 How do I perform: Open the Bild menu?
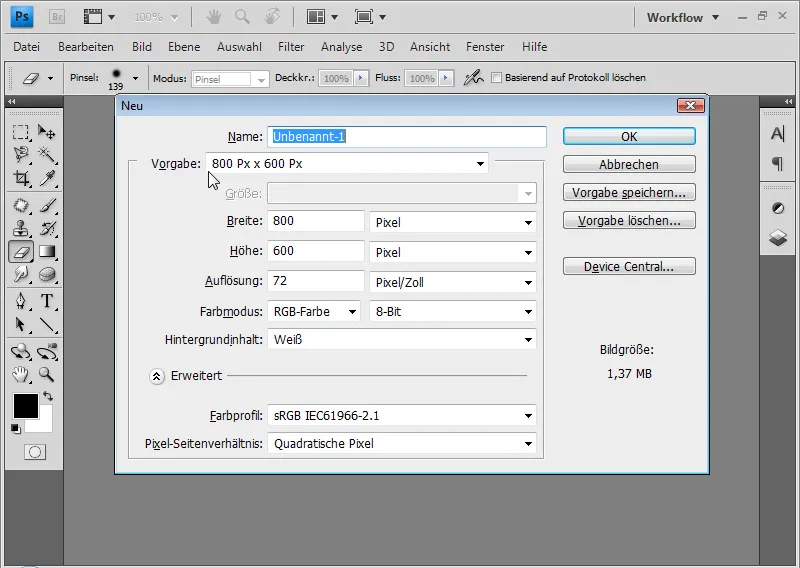point(142,47)
